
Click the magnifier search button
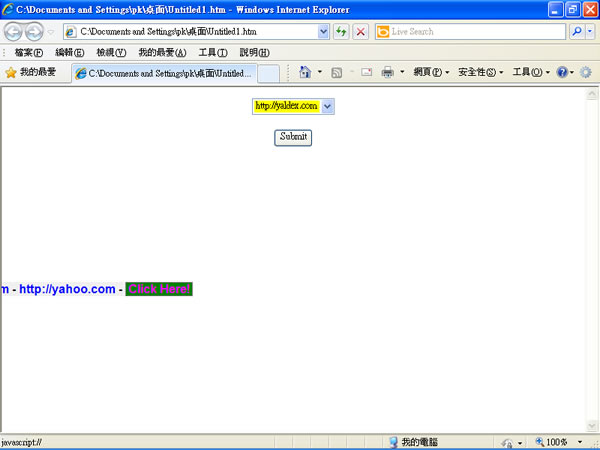[x=577, y=32]
